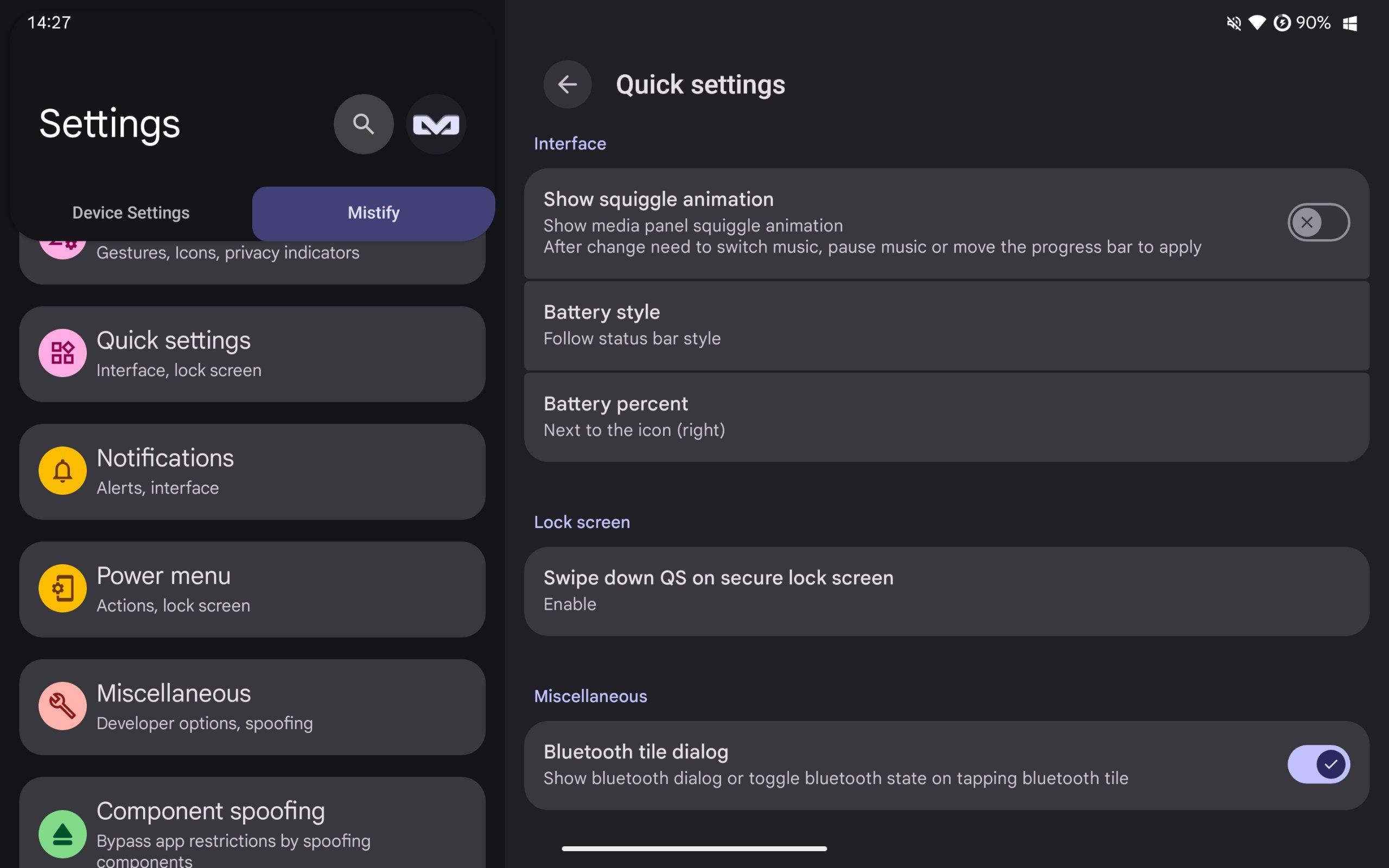This screenshot has width=1389, height=868.
Task: Tap the yellow Notifications bell icon
Action: 62,470
